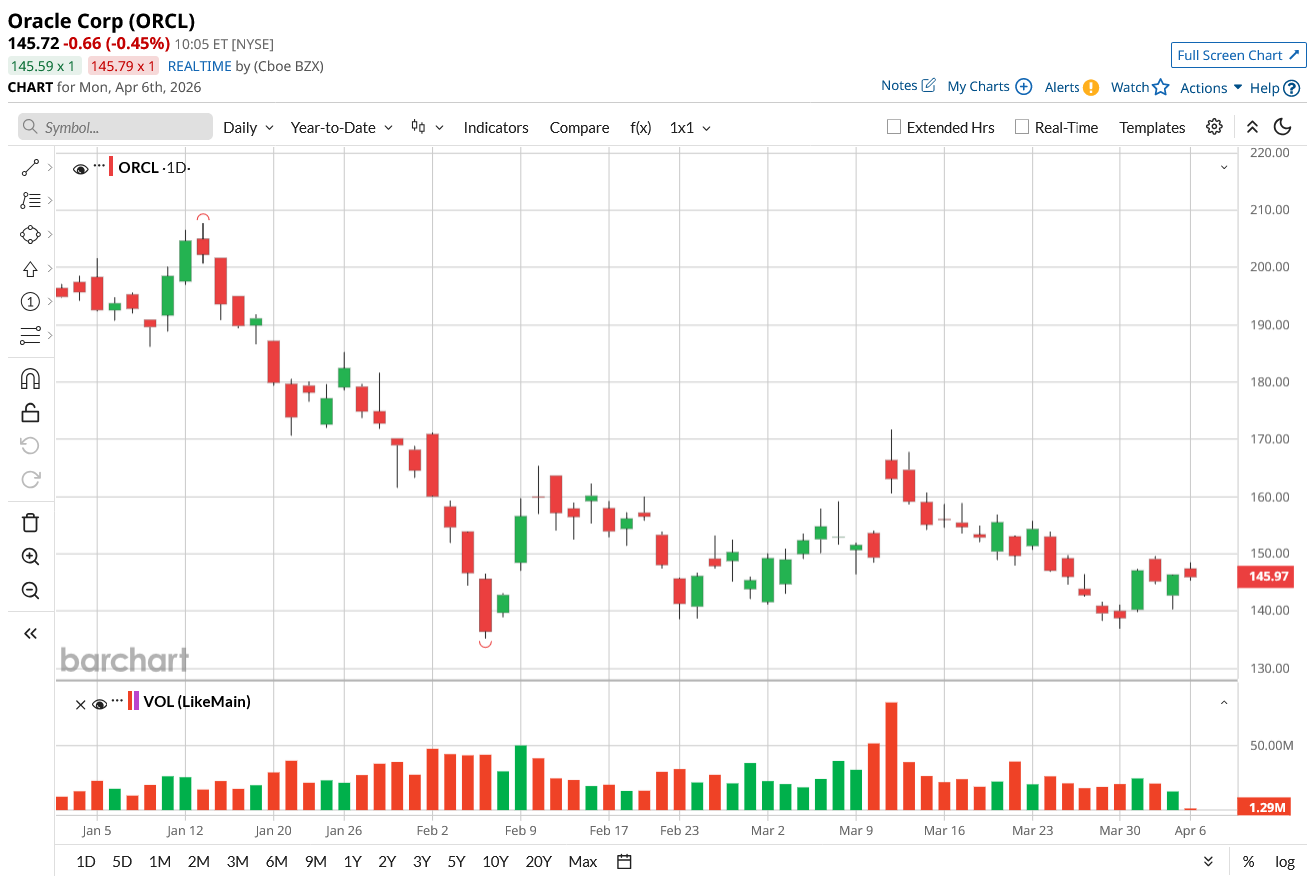Expand the Year-to-Date range dropdown
The image size is (1308, 876).
(x=341, y=127)
